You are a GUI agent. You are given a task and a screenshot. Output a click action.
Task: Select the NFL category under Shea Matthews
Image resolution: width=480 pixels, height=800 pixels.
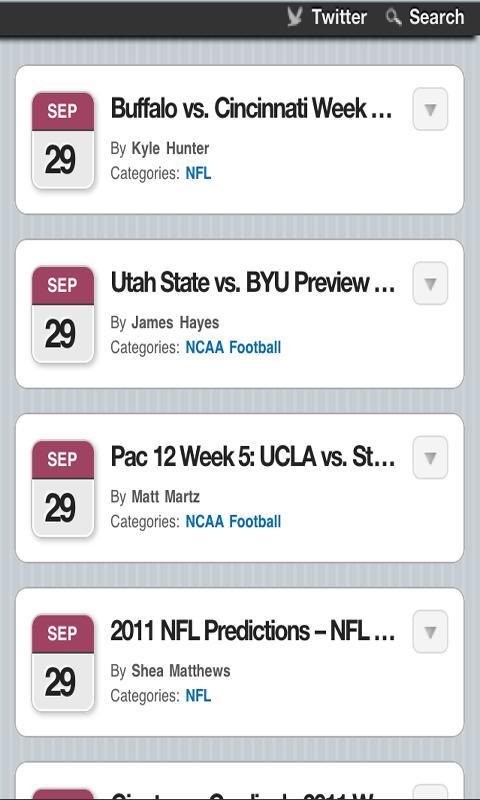pyautogui.click(x=198, y=695)
